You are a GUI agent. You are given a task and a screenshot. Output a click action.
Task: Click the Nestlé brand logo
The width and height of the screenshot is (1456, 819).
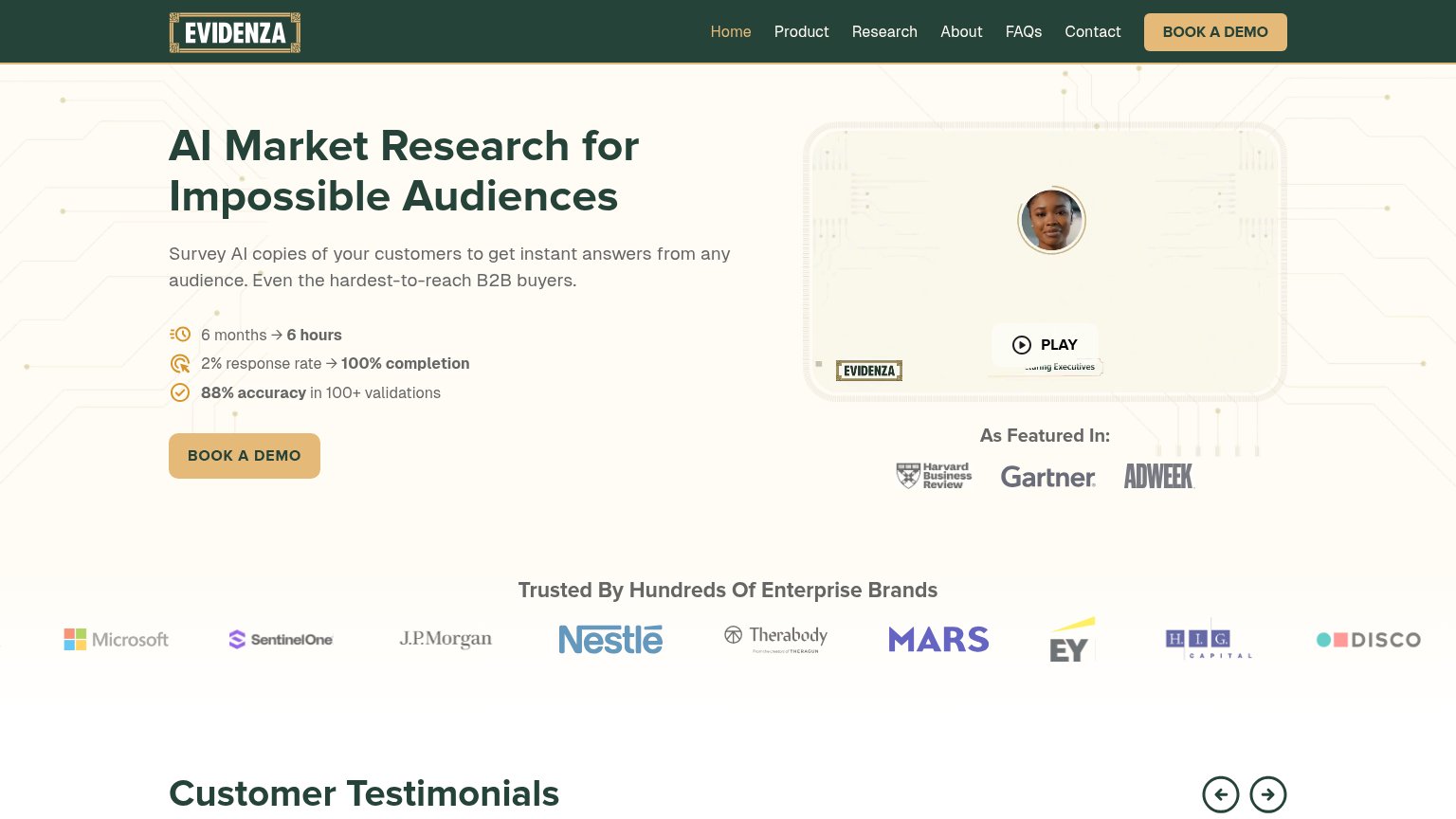click(610, 640)
